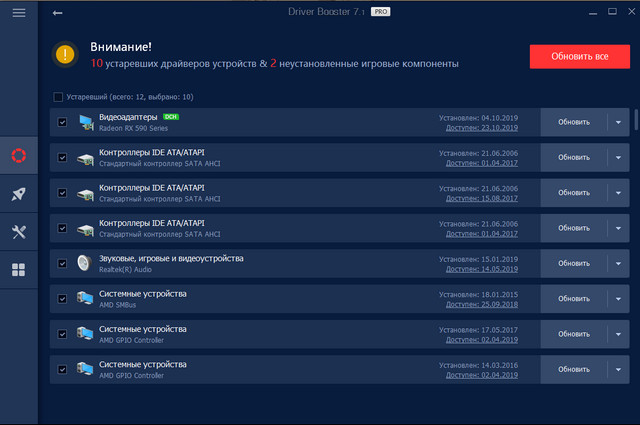640x425 pixels.
Task: Select the Звуковые, игровые и видеоустройства row title
Action: coord(171,258)
